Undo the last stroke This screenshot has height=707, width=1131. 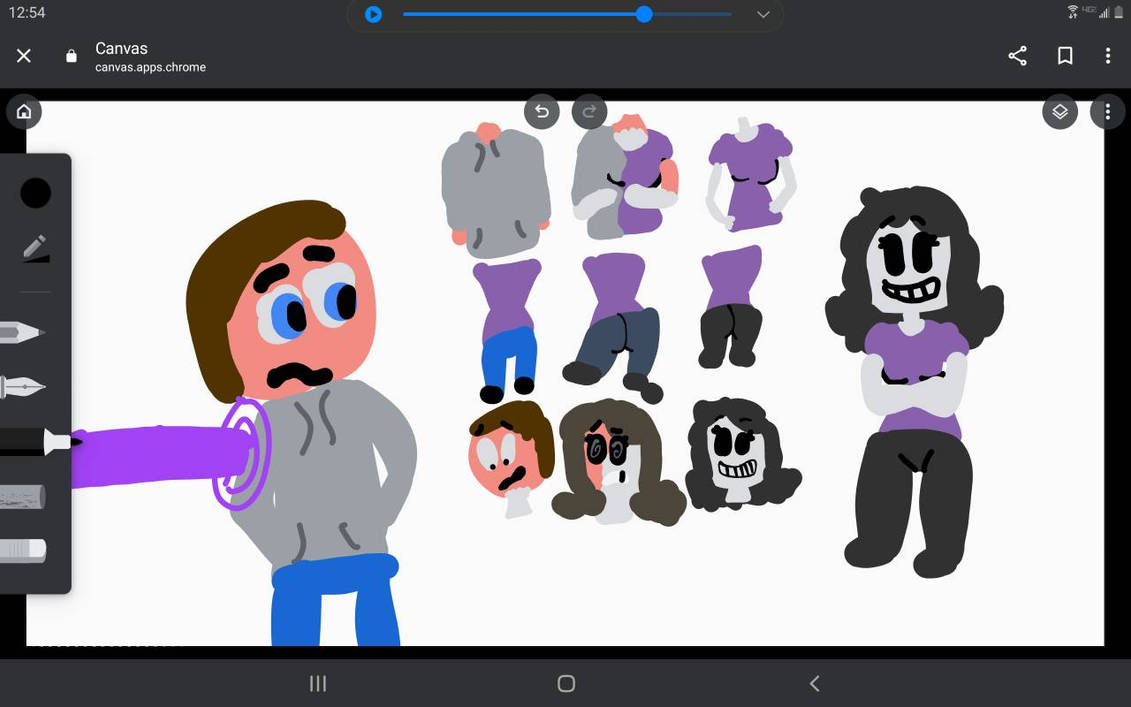coord(542,111)
